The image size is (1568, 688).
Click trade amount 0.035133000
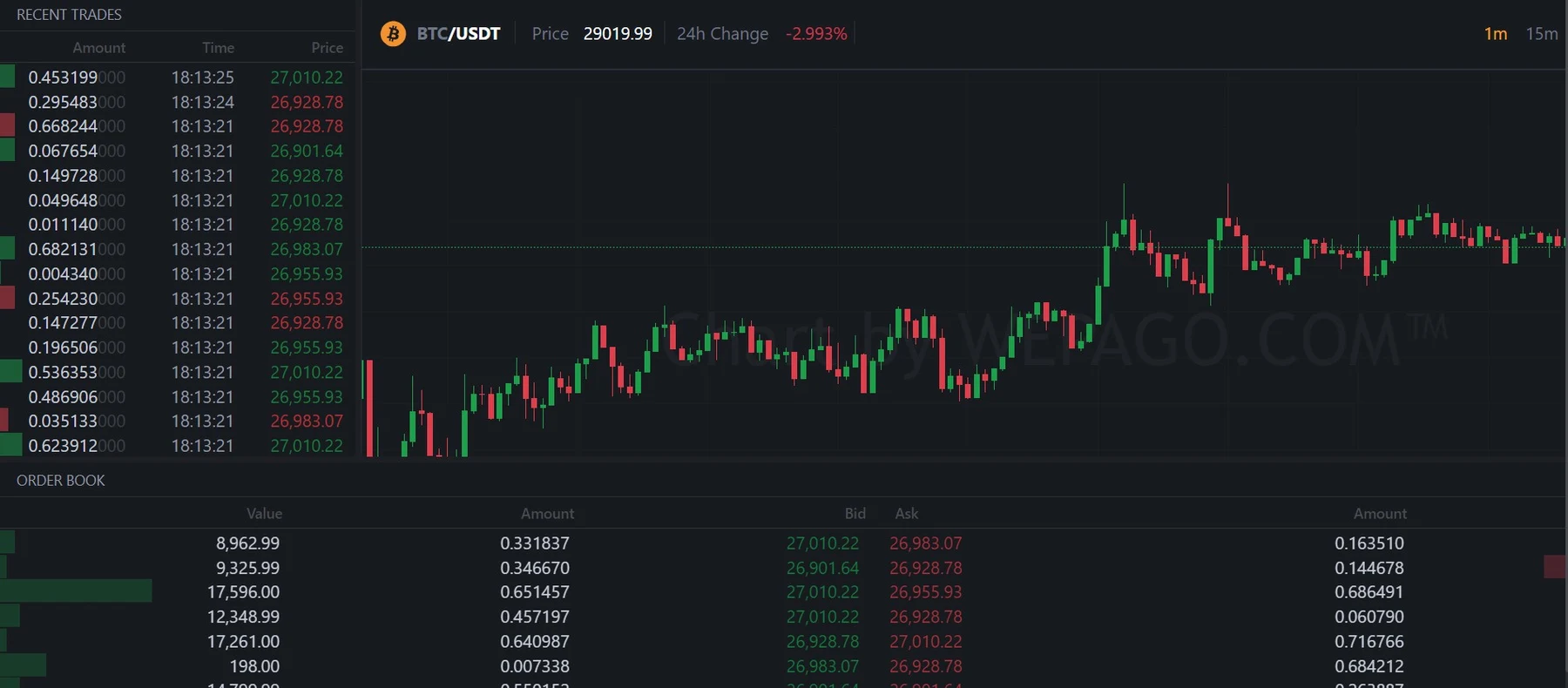(77, 422)
